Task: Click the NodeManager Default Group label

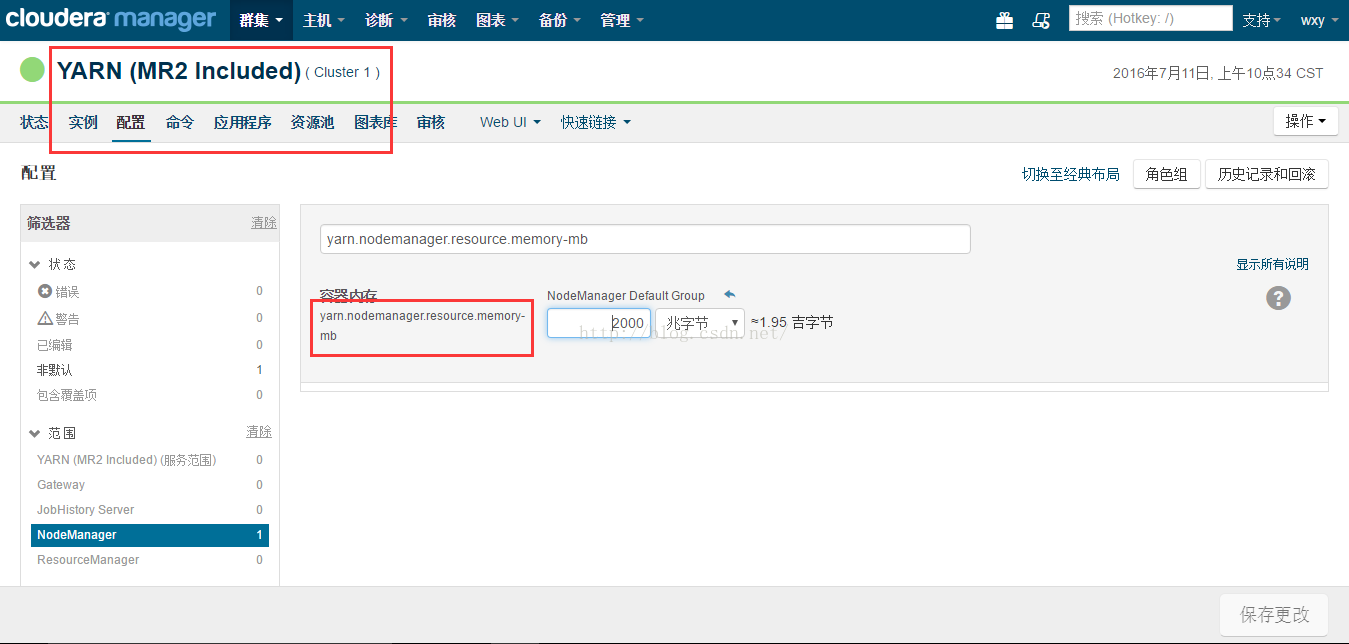Action: tap(626, 295)
